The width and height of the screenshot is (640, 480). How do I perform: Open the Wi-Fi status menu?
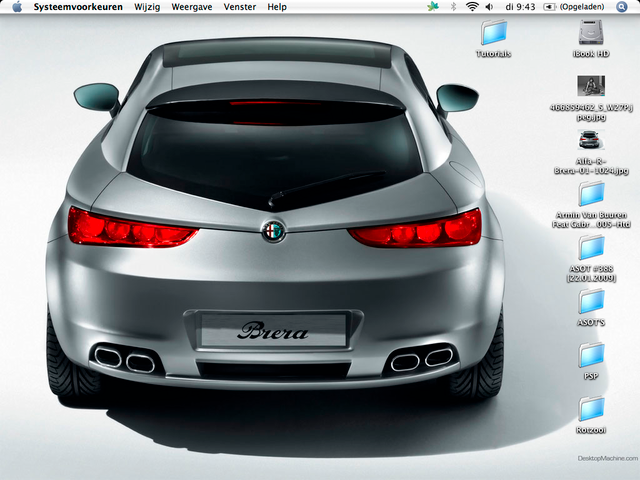(x=472, y=7)
